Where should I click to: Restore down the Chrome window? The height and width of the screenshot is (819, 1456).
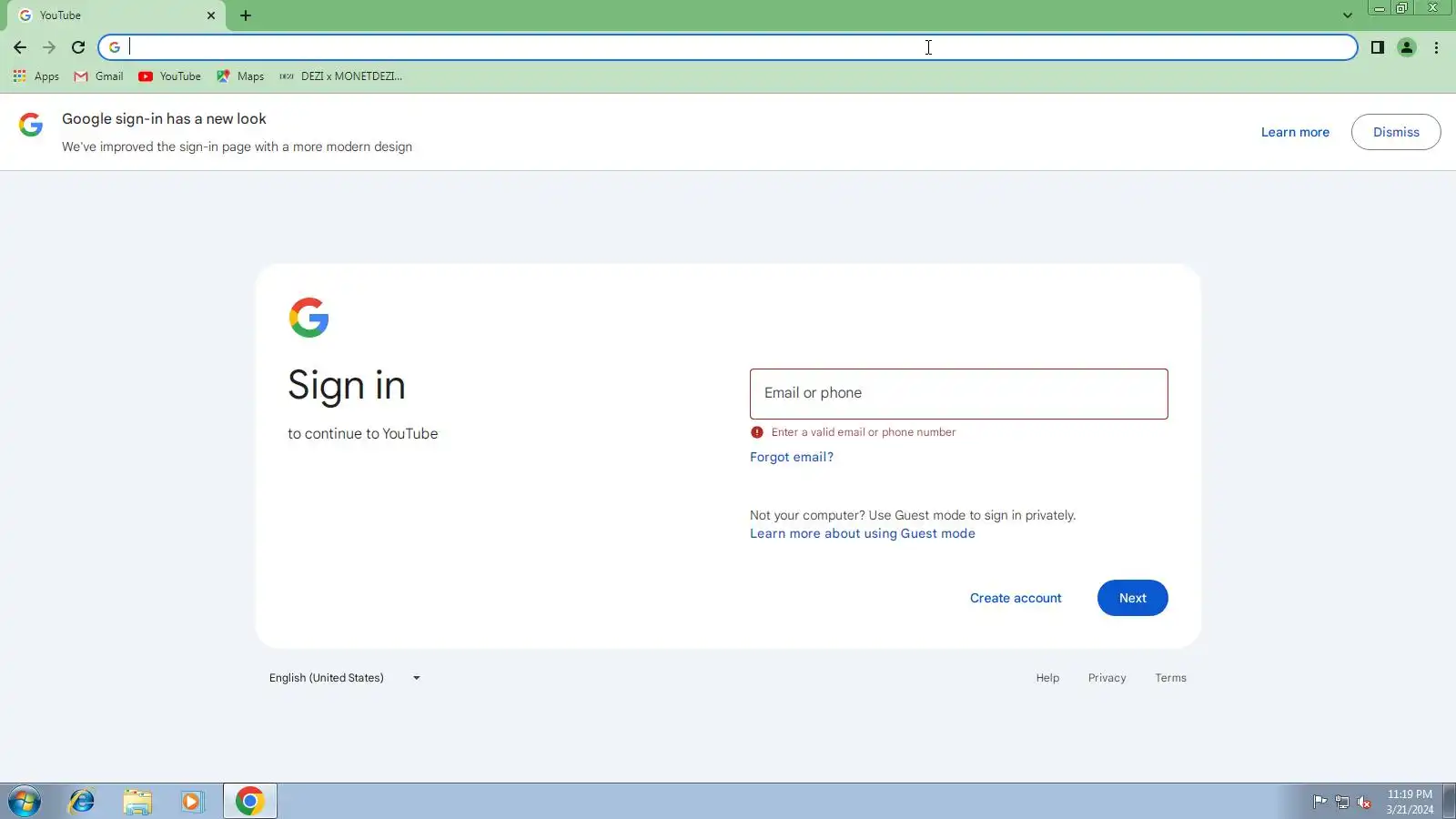(1402, 8)
